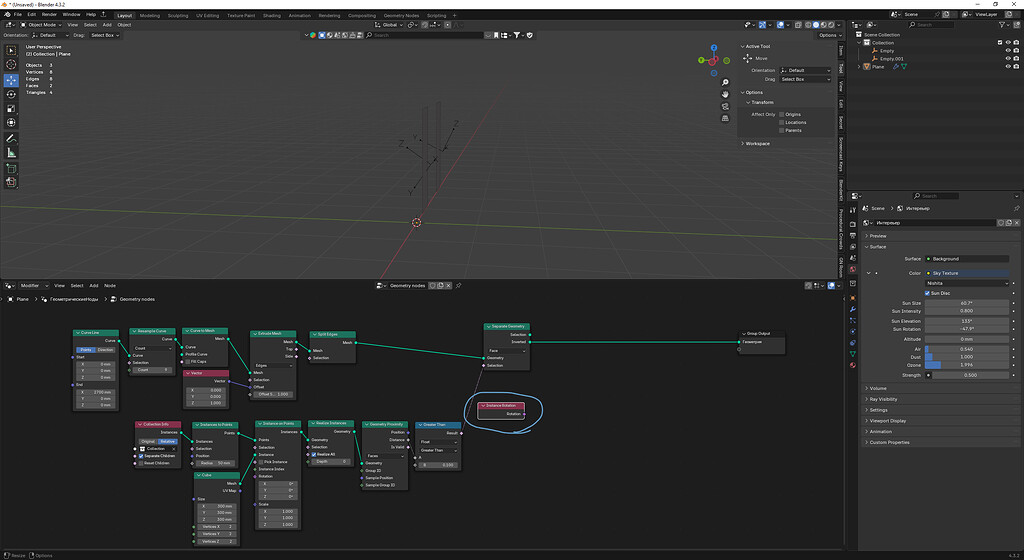
Task: Open the Tool properties tab icon
Action: (853, 210)
